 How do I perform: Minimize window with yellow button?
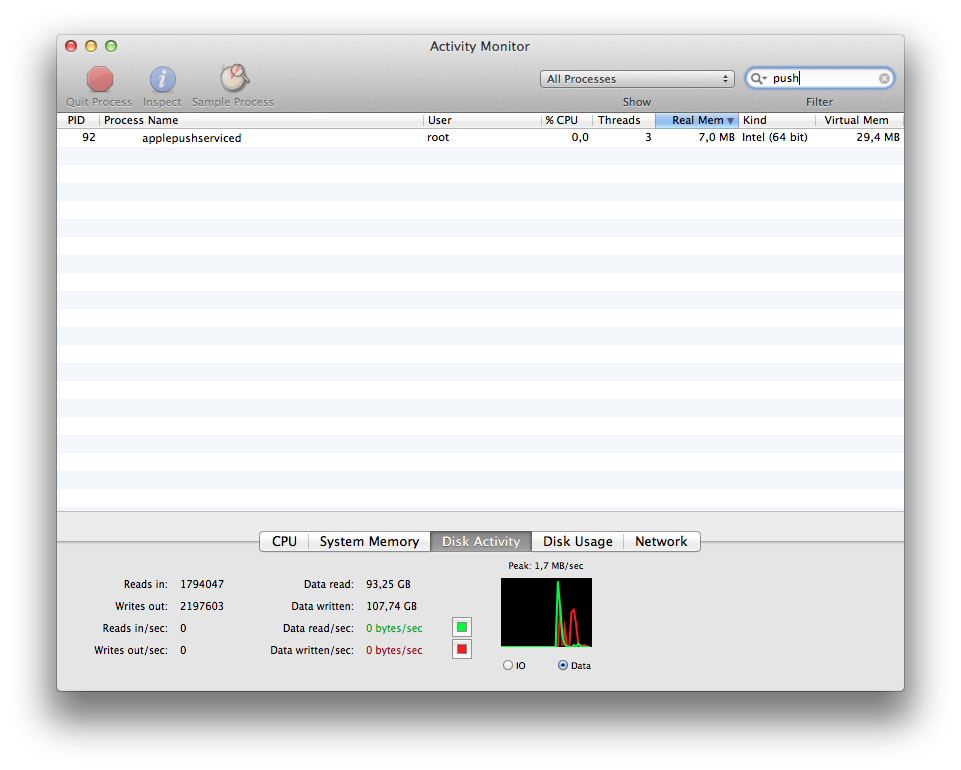pos(91,46)
